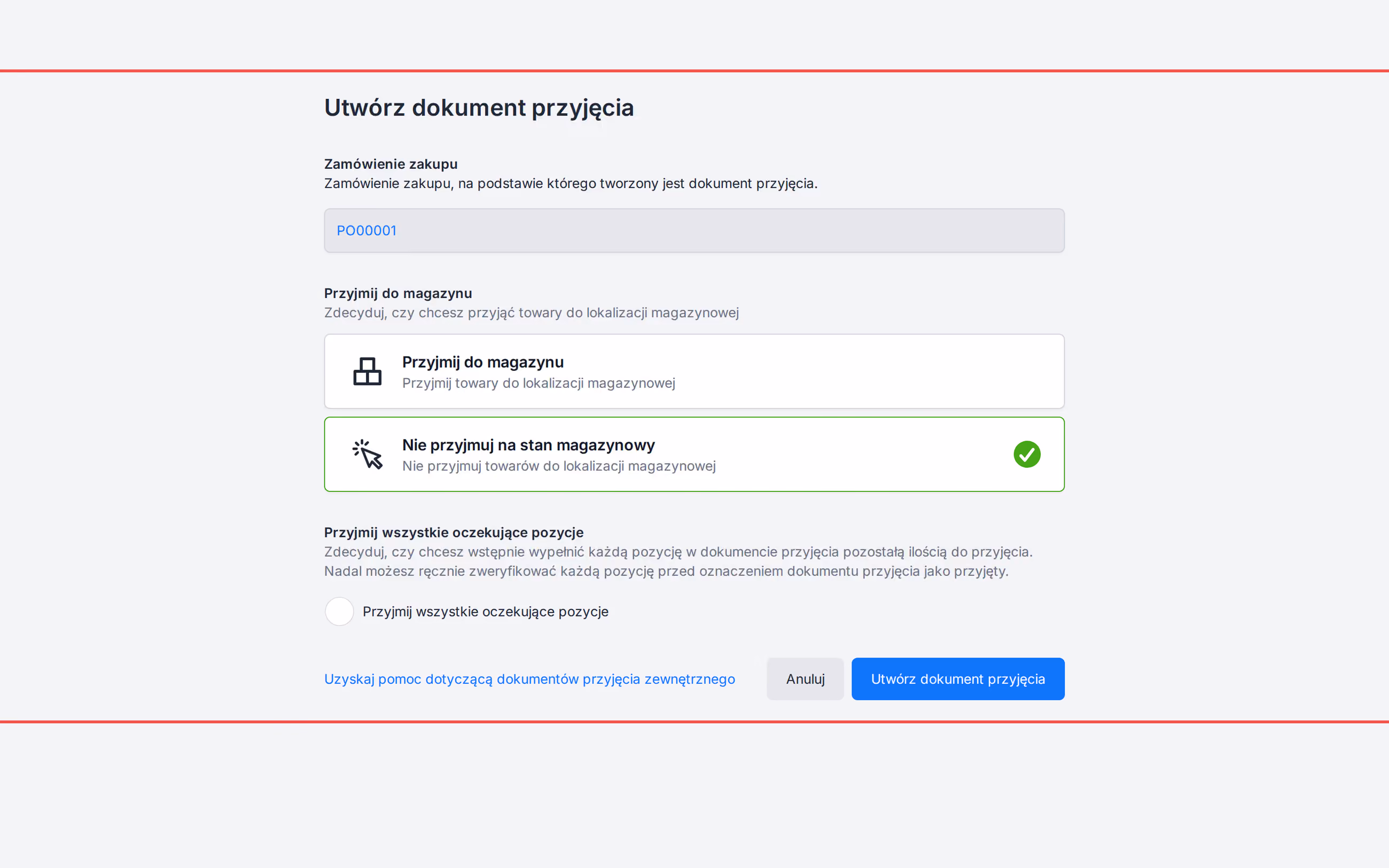This screenshot has width=1389, height=868.
Task: Click 'Przyjmij towary do lokalizacji magazynowej' description
Action: click(539, 383)
